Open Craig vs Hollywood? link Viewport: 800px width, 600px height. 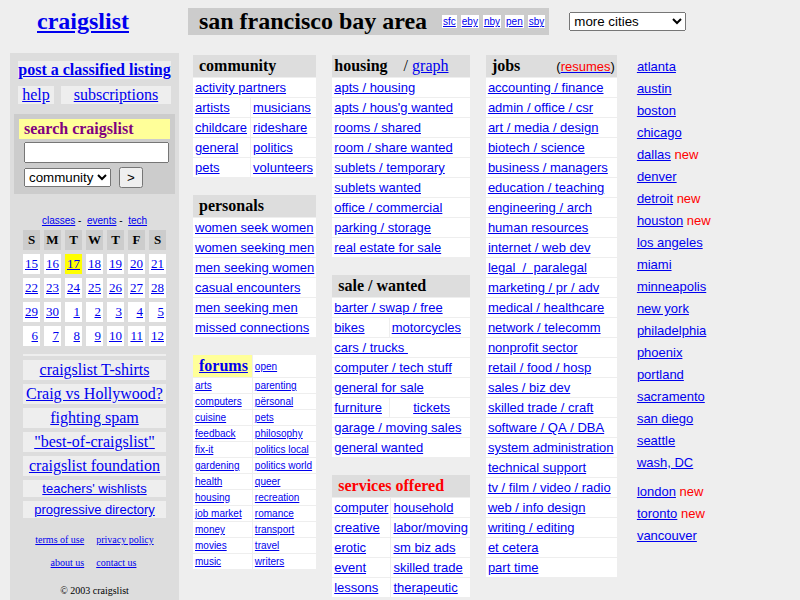[94, 394]
